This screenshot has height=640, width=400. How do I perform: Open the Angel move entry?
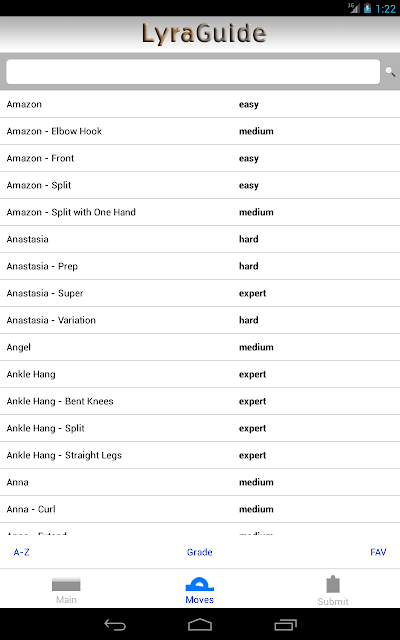[x=200, y=347]
